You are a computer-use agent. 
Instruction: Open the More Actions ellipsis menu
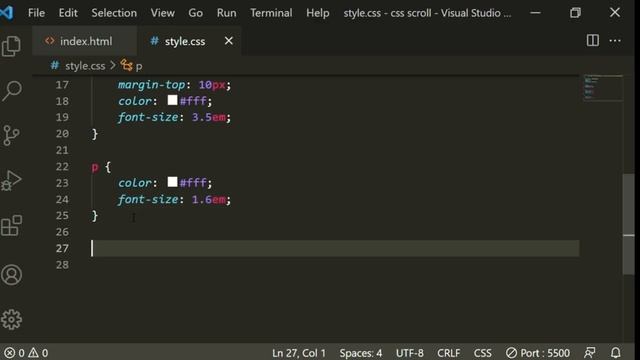click(x=615, y=40)
